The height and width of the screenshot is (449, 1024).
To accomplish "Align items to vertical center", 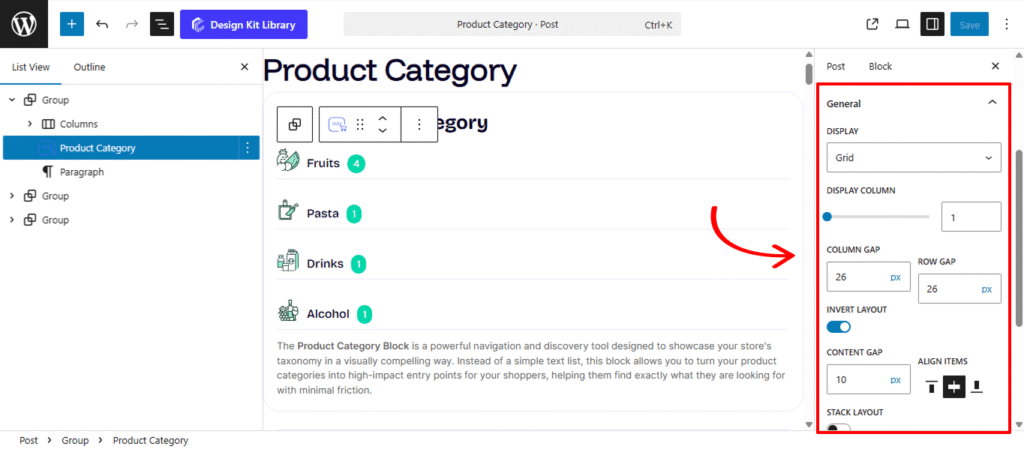I will pyautogui.click(x=954, y=386).
